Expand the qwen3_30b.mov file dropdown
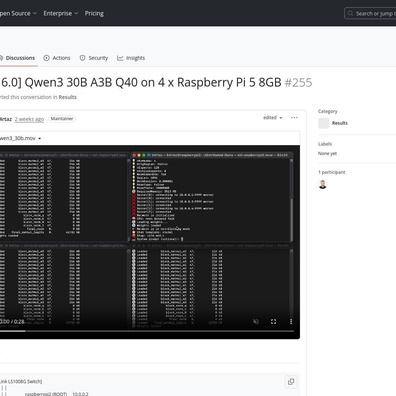Viewport: 396px width, 396px height. pyautogui.click(x=20, y=138)
